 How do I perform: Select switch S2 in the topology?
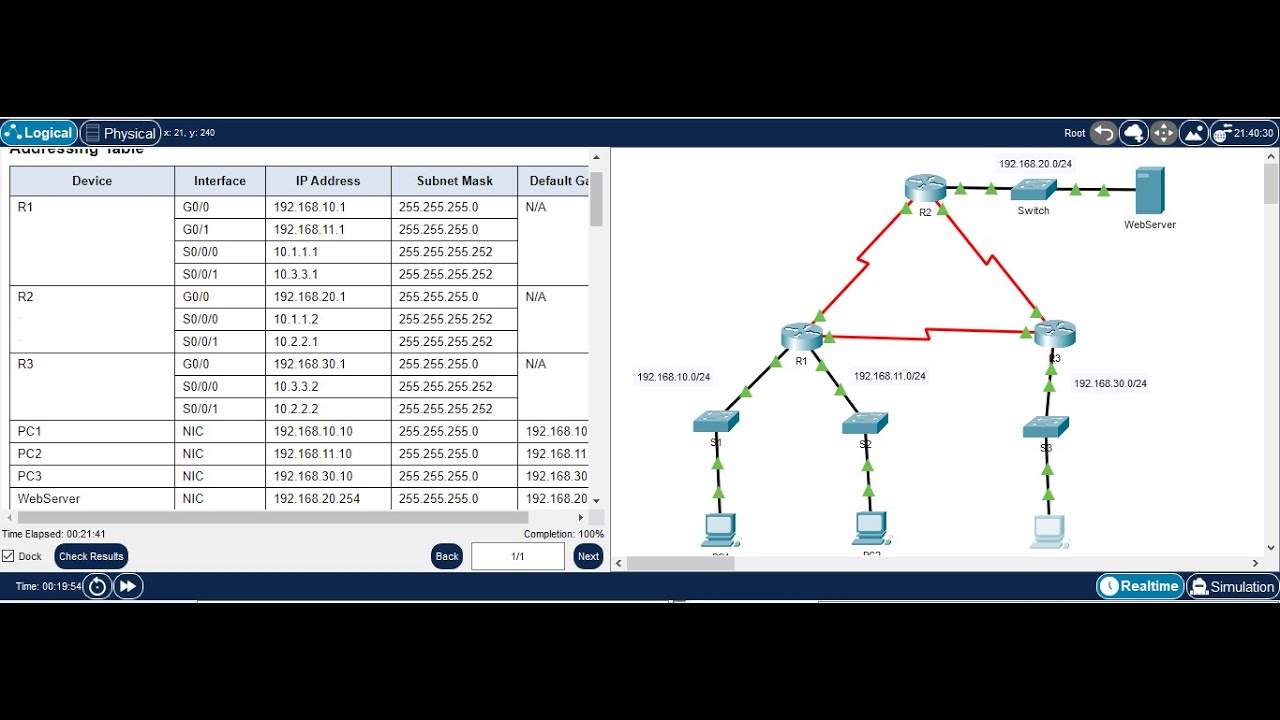click(x=865, y=423)
